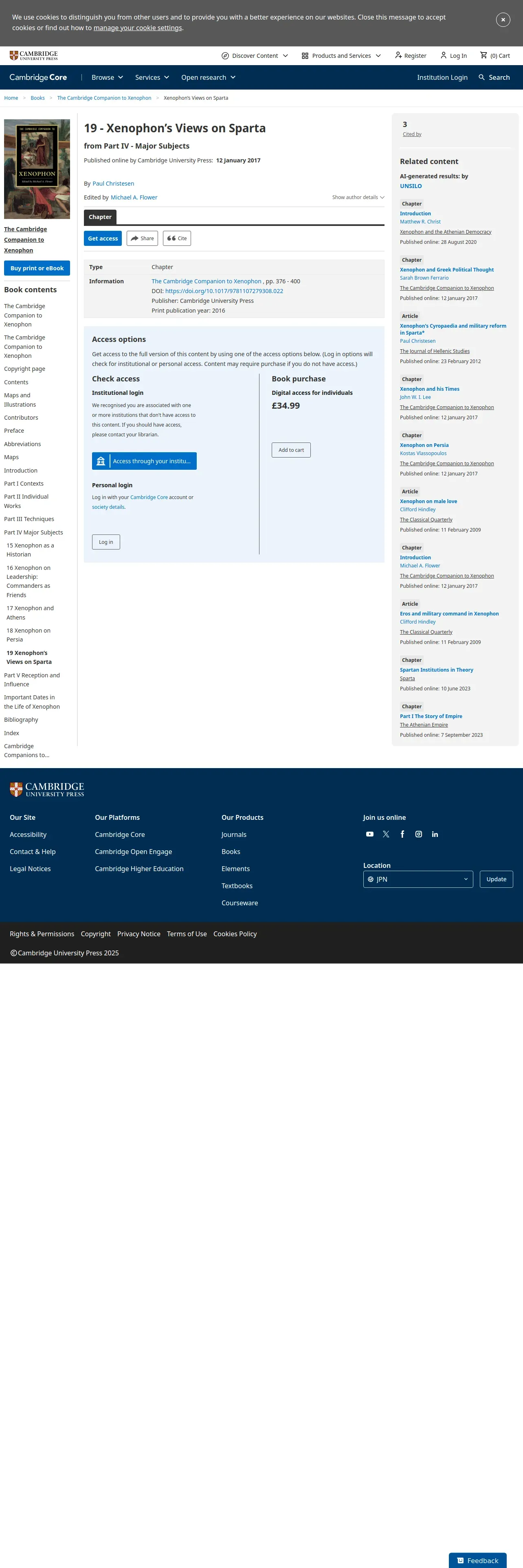Click manage your cookie settings link
Screen dimensions: 523x1568
138,28
